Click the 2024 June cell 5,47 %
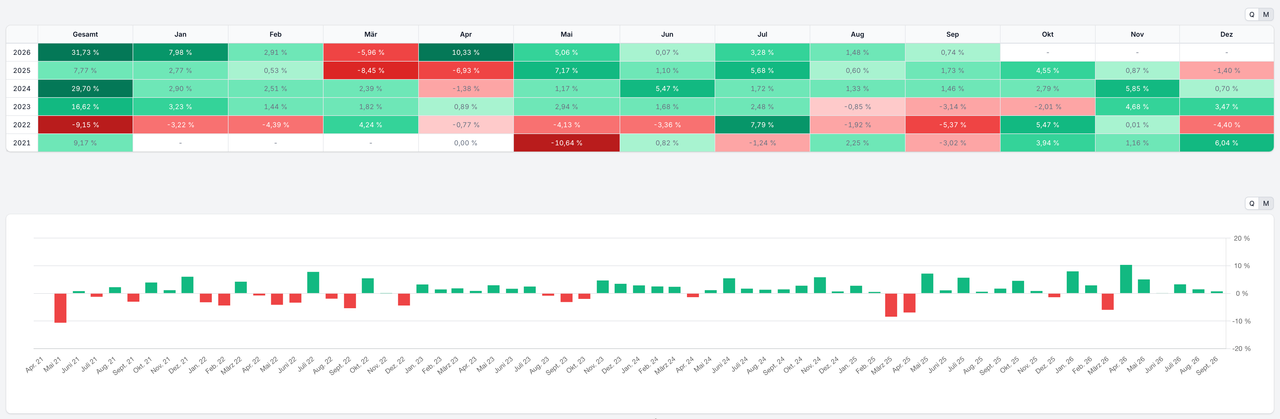 tap(667, 88)
